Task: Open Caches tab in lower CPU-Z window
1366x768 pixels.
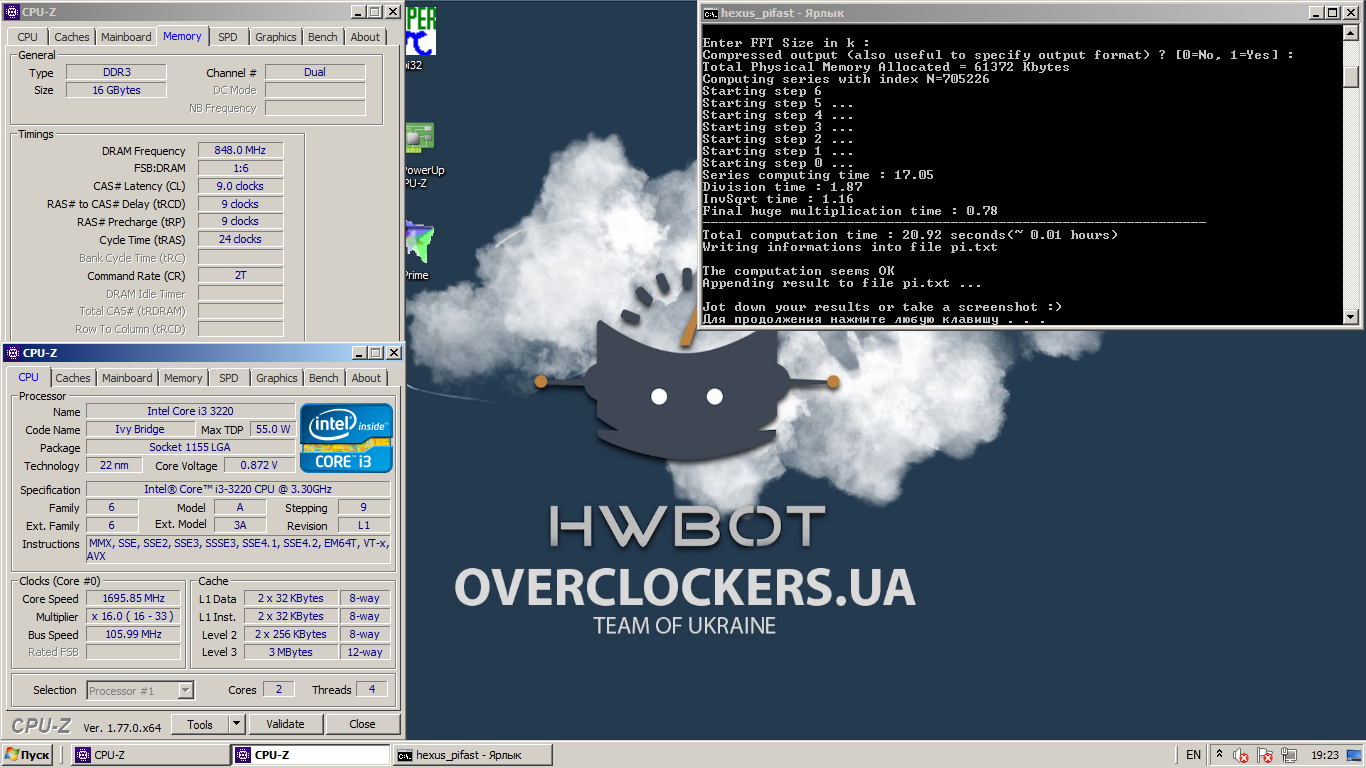Action: pos(73,378)
